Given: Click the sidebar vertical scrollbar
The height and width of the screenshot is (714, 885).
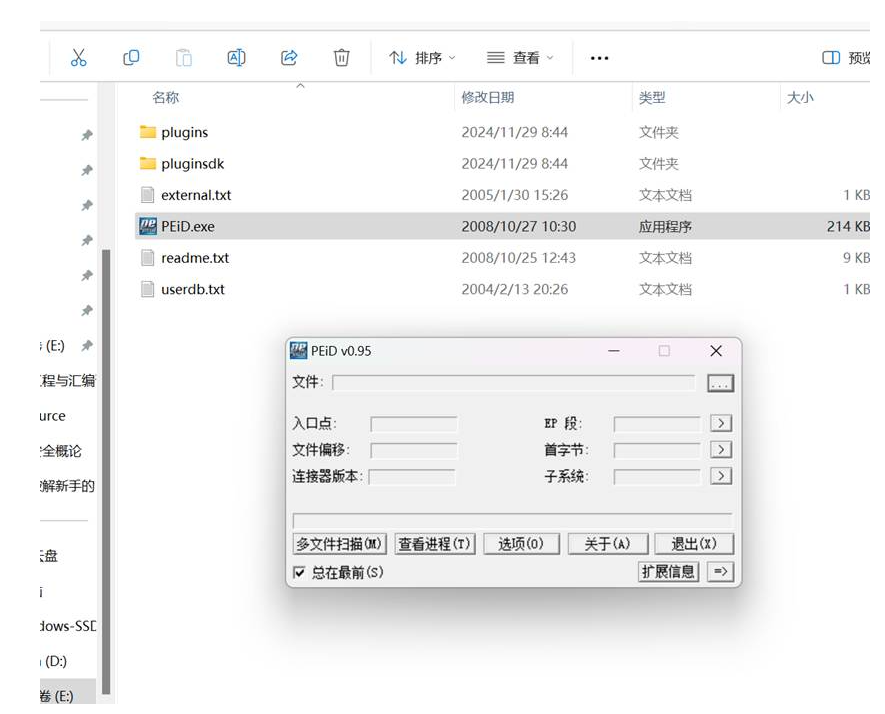Looking at the screenshot, I should [106, 471].
